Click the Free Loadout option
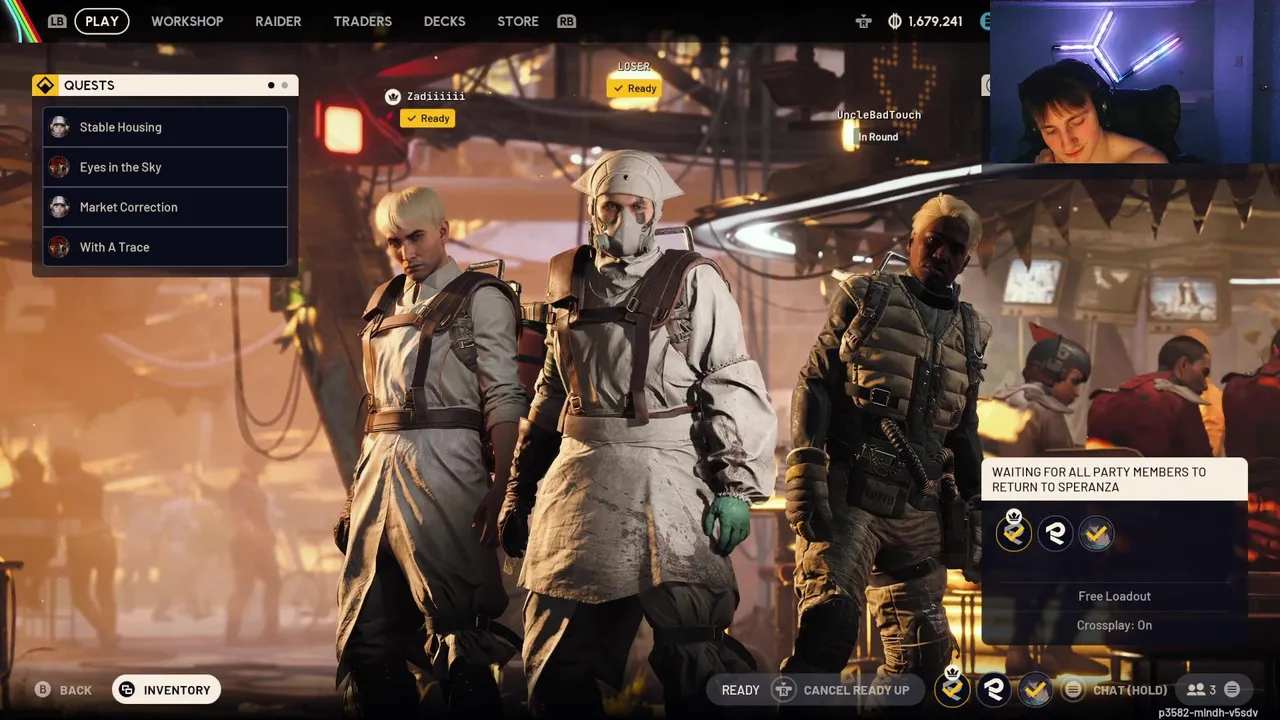Screen dimensions: 1280x720 click(x=1114, y=596)
